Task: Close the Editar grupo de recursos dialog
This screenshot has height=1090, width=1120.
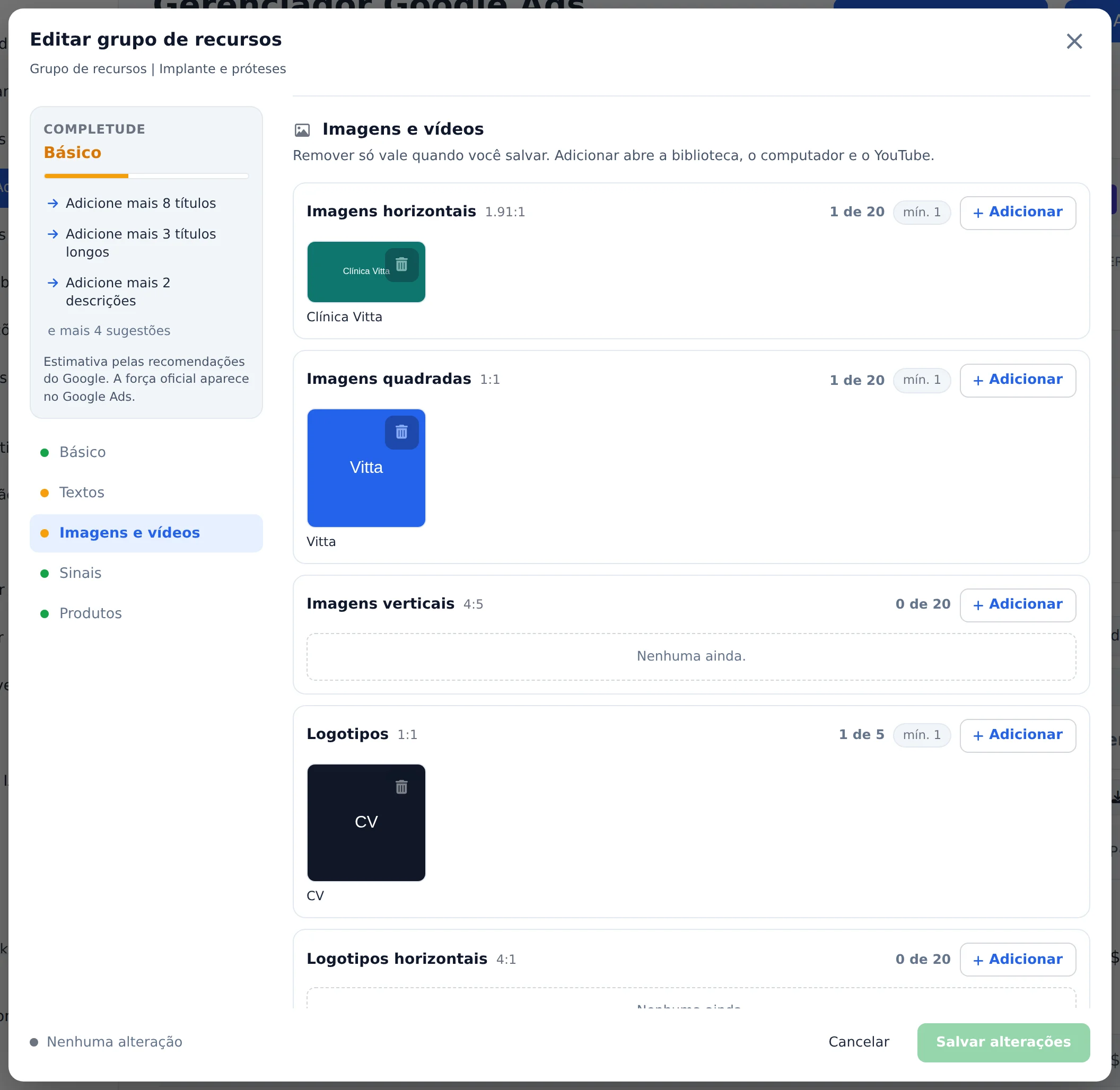Action: pos(1074,41)
